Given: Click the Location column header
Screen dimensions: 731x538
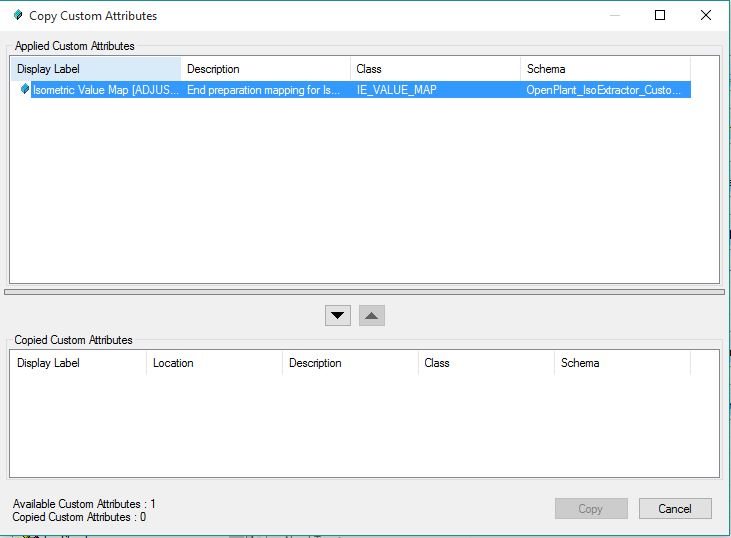Looking at the screenshot, I should pyautogui.click(x=214, y=363).
